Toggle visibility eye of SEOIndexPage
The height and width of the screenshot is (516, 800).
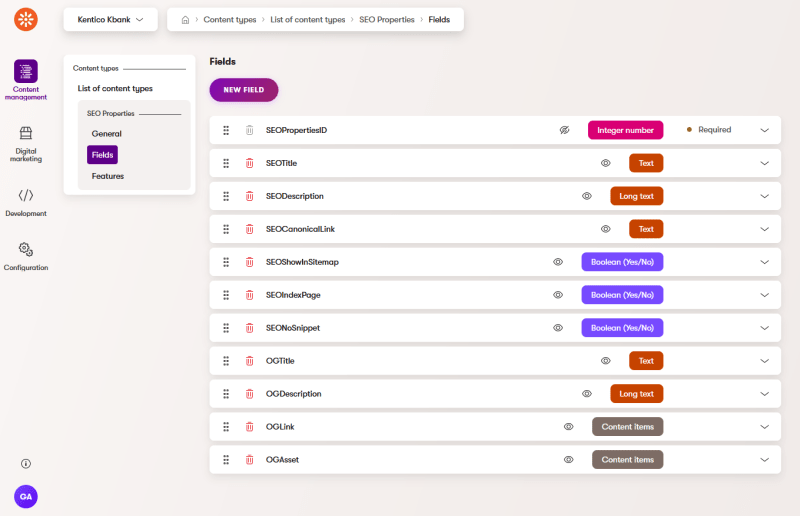[x=558, y=295]
